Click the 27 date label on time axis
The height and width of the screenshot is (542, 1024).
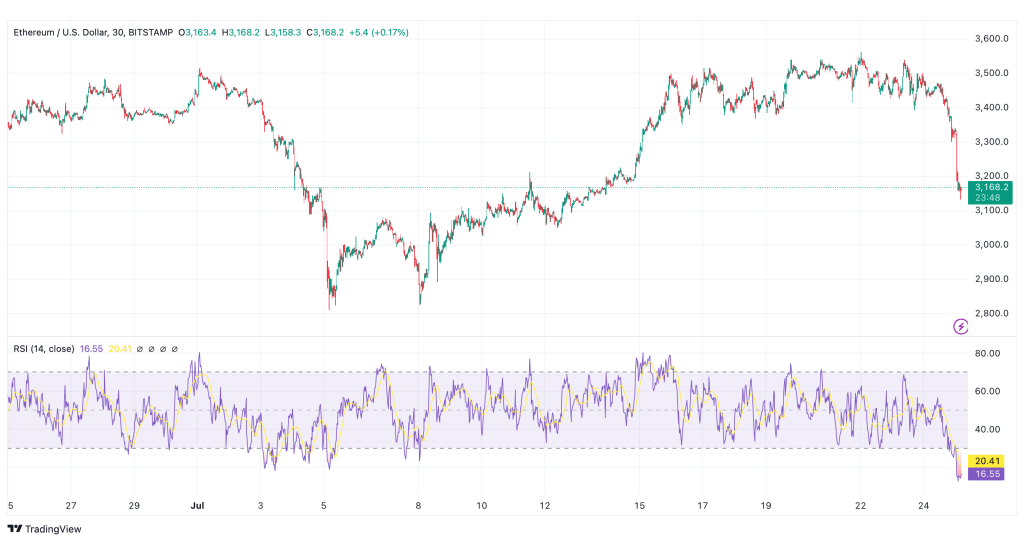point(71,505)
